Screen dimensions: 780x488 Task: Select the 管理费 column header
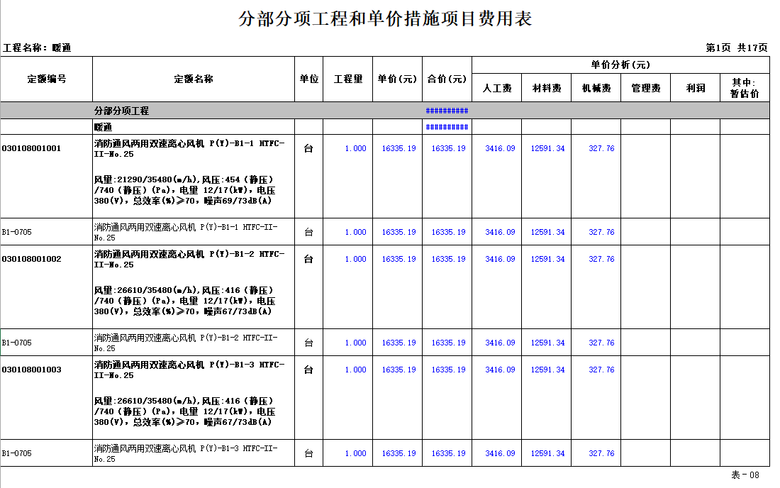point(646,89)
